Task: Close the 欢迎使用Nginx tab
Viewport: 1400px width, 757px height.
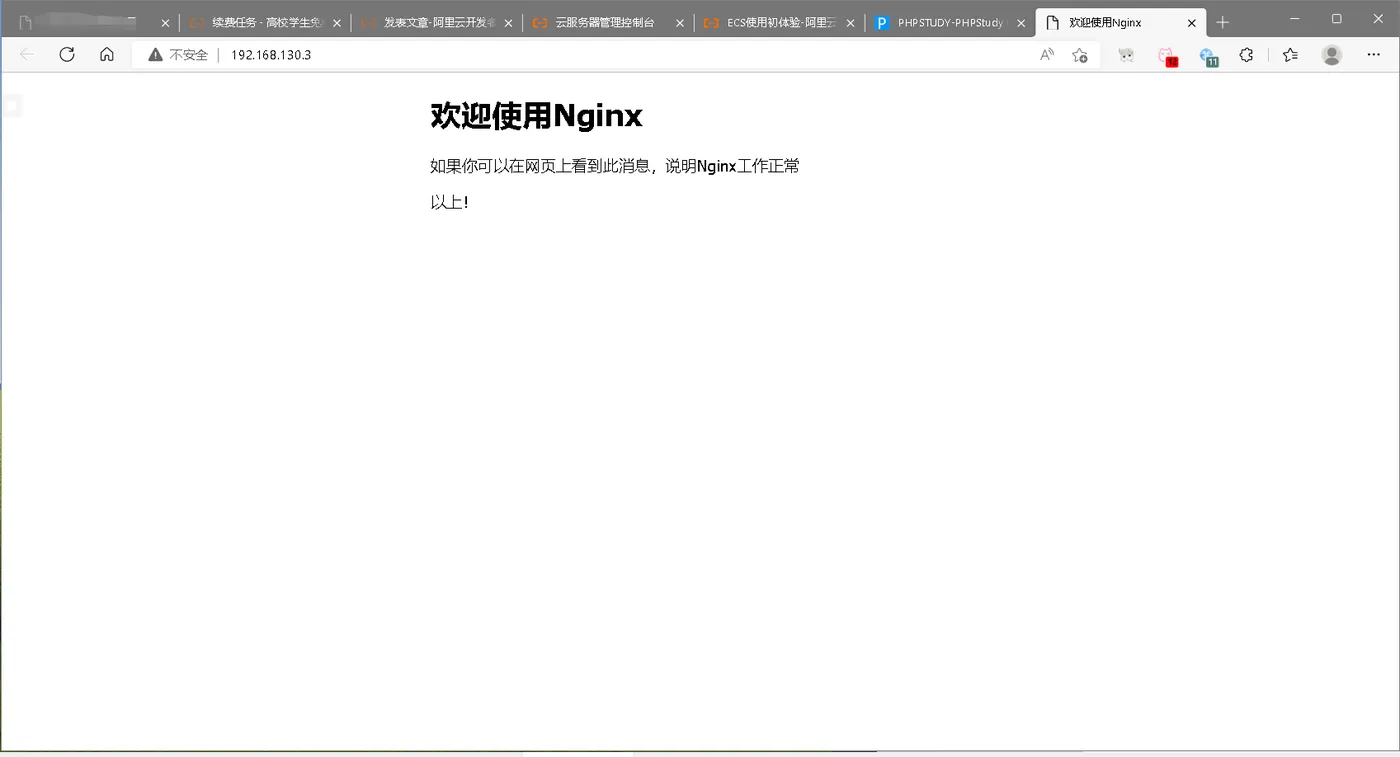Action: coord(1191,23)
